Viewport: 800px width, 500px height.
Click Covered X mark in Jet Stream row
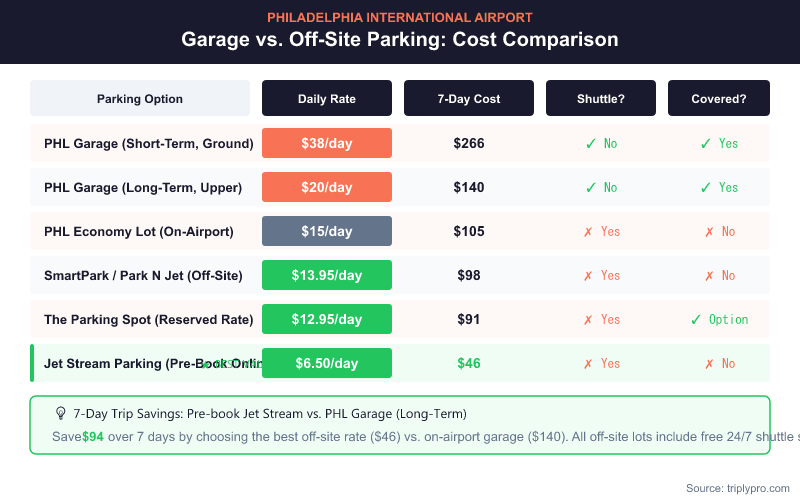(x=708, y=364)
